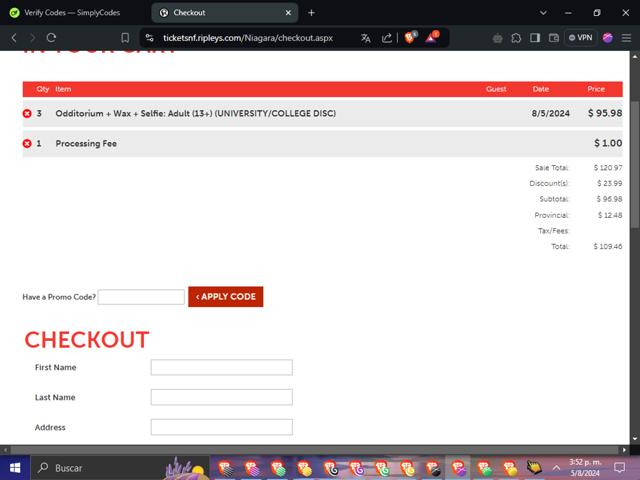The height and width of the screenshot is (480, 640).
Task: Open the taskbar clock showing 3:52 p. m.
Action: (585, 468)
